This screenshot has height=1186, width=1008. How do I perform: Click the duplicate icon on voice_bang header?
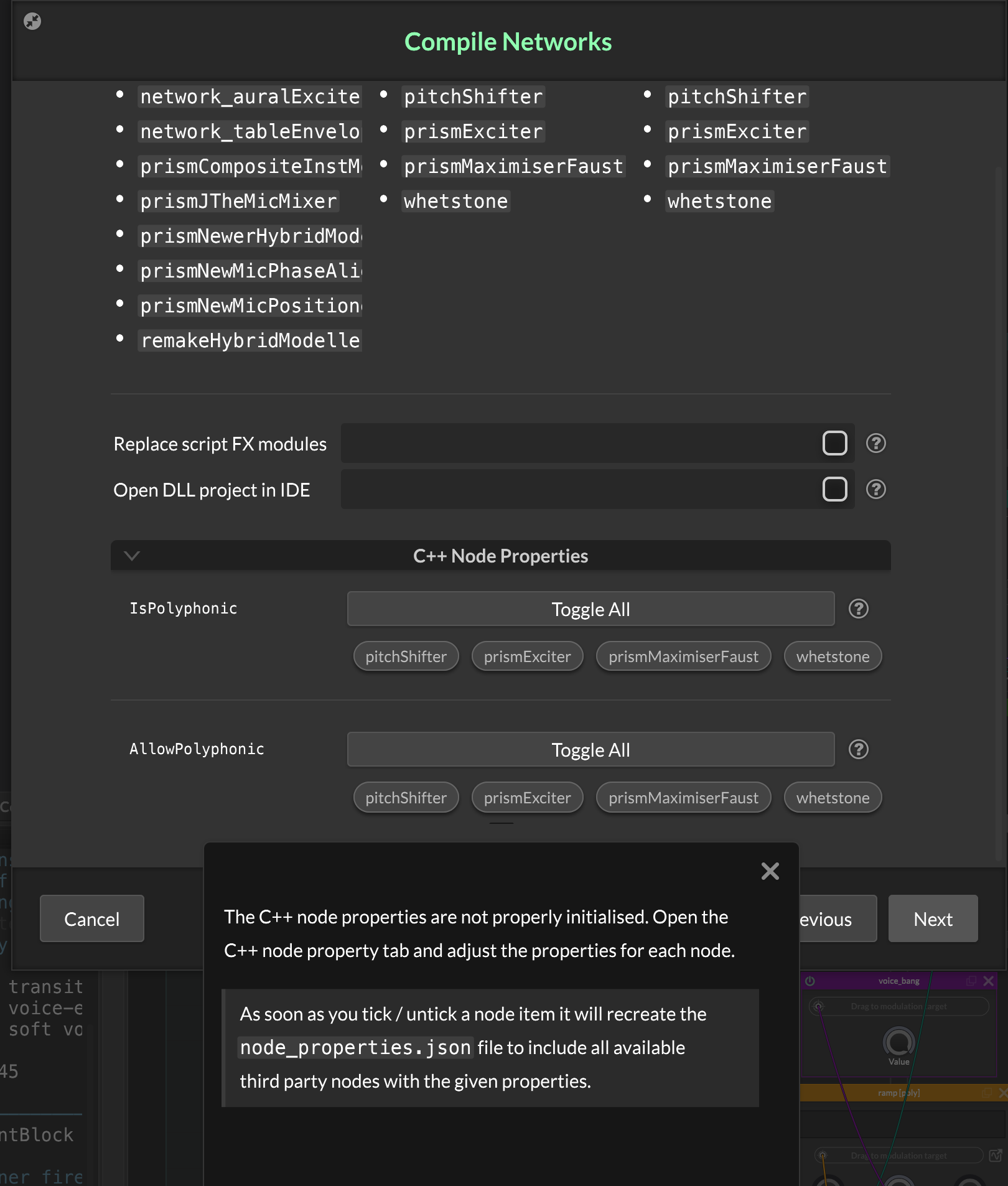(x=971, y=981)
